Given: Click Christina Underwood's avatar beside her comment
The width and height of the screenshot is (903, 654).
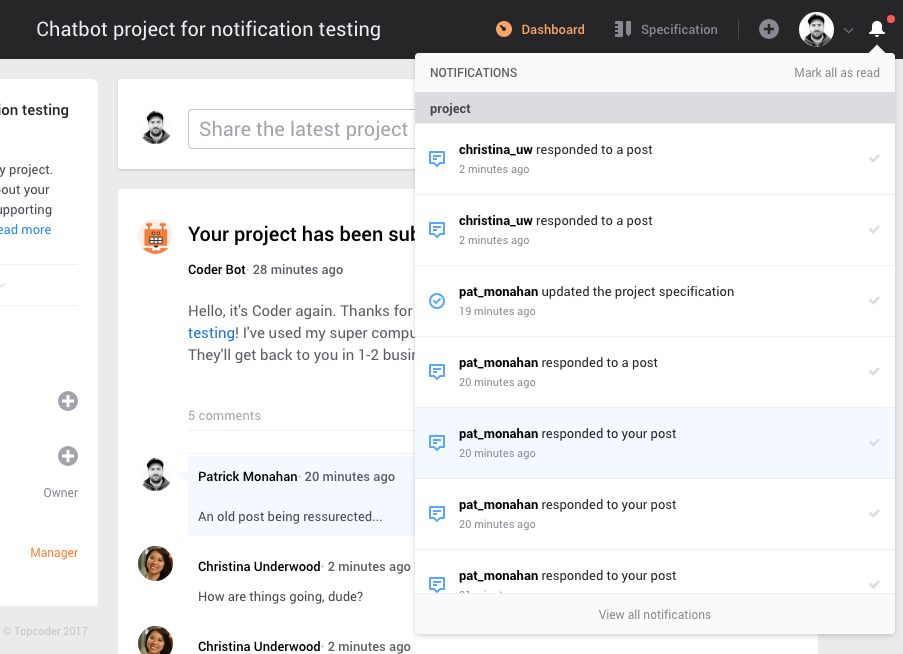Looking at the screenshot, I should point(155,564).
